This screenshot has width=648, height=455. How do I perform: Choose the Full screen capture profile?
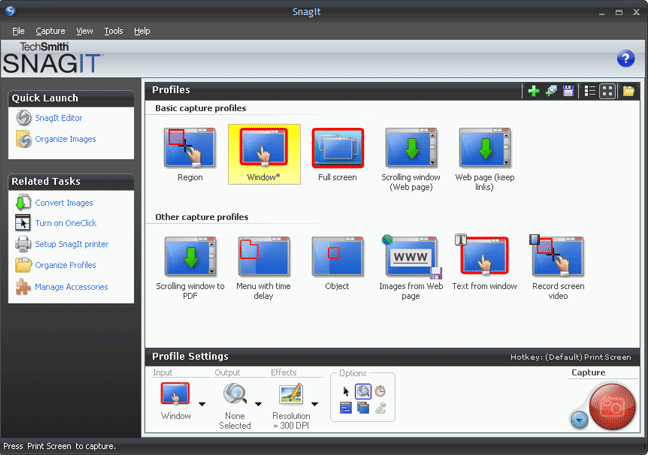point(338,147)
